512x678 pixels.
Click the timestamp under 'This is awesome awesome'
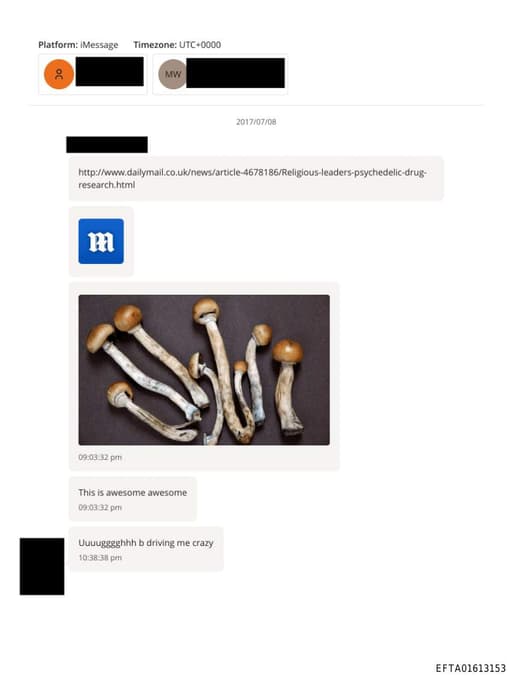pos(100,508)
